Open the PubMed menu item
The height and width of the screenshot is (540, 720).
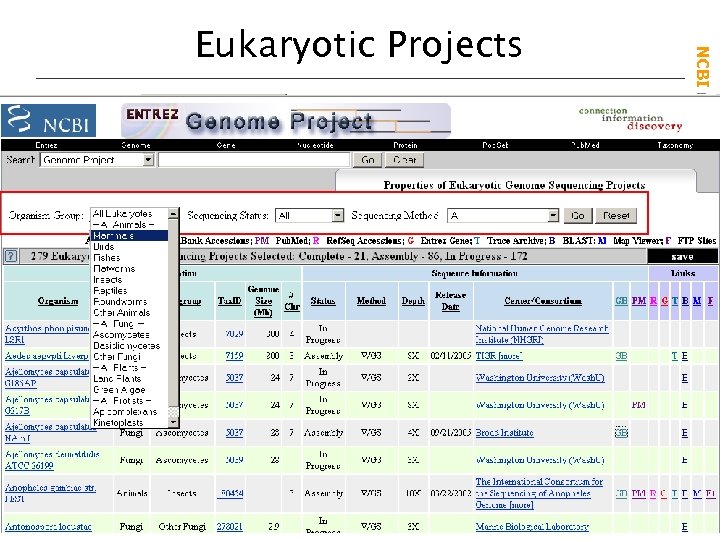pyautogui.click(x=585, y=145)
